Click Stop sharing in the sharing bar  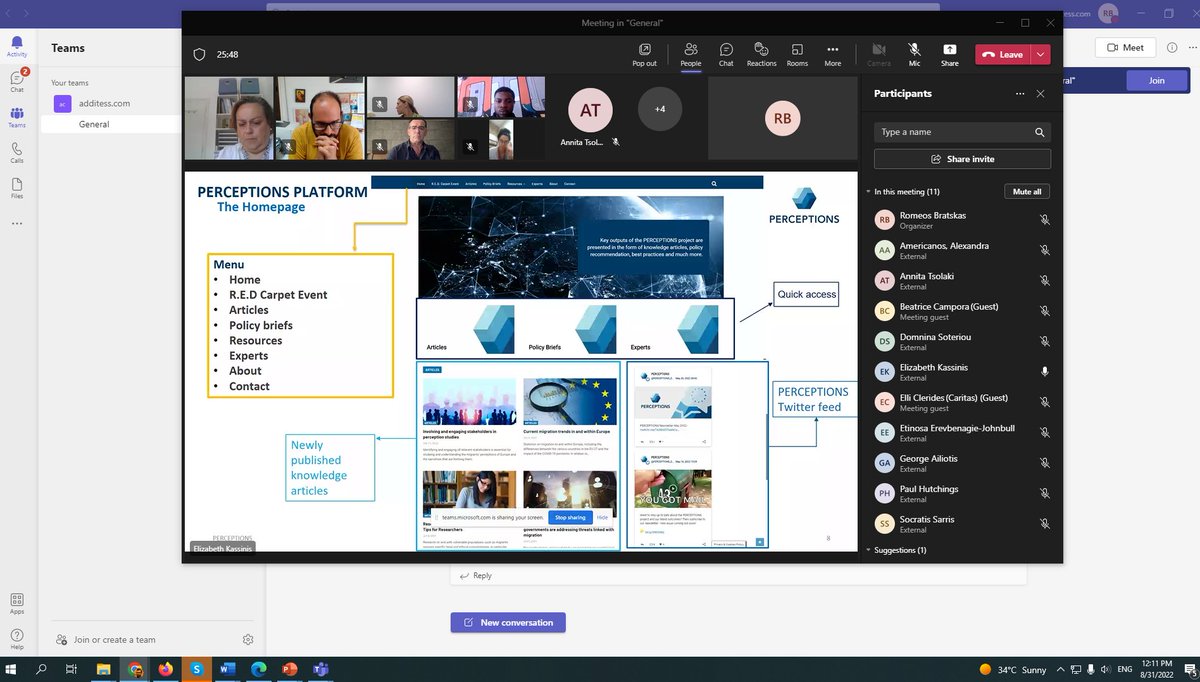pos(570,517)
